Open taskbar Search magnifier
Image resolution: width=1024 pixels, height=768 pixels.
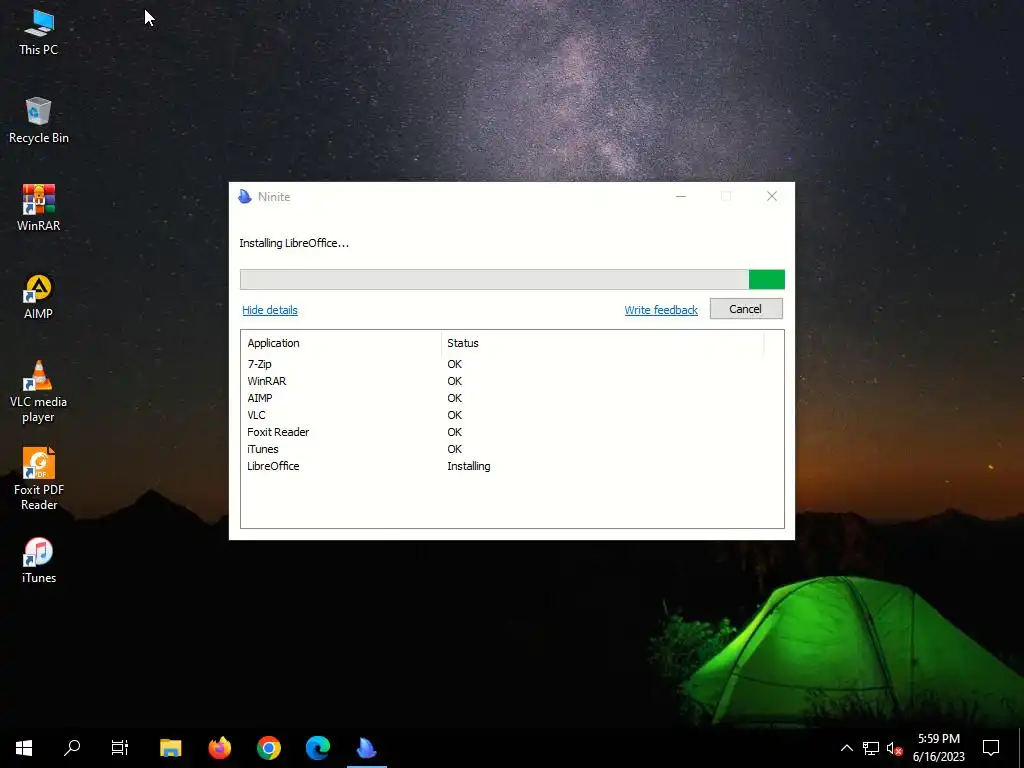click(x=72, y=748)
